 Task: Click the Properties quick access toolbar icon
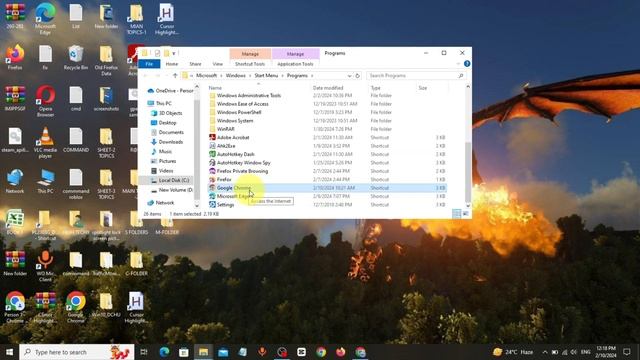coord(158,53)
